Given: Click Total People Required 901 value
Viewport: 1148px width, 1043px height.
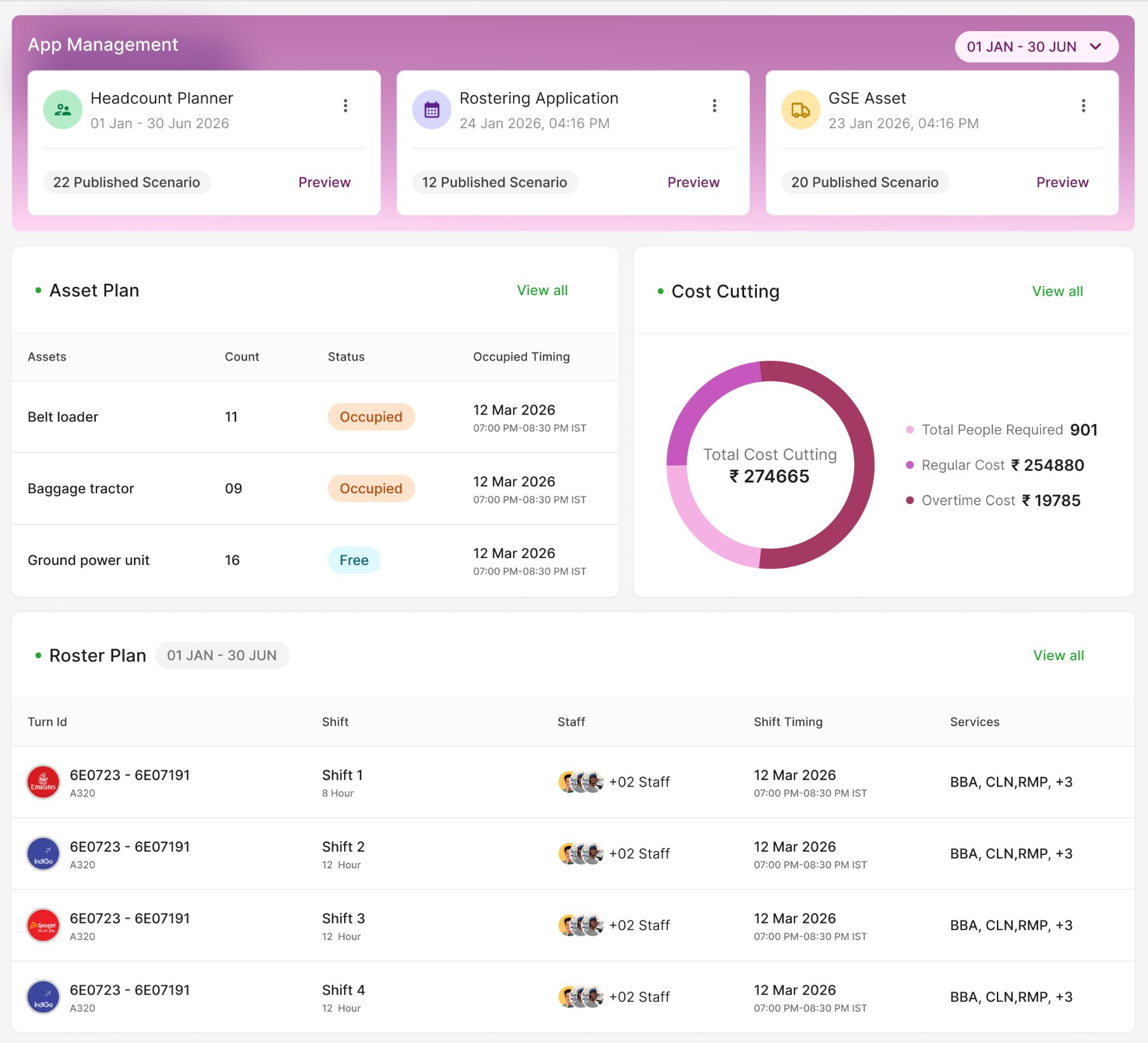Looking at the screenshot, I should pos(1084,430).
